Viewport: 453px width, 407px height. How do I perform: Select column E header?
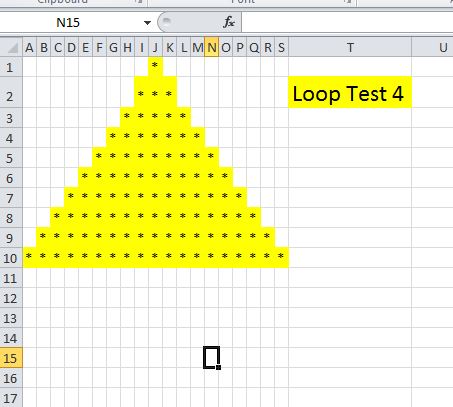85,48
